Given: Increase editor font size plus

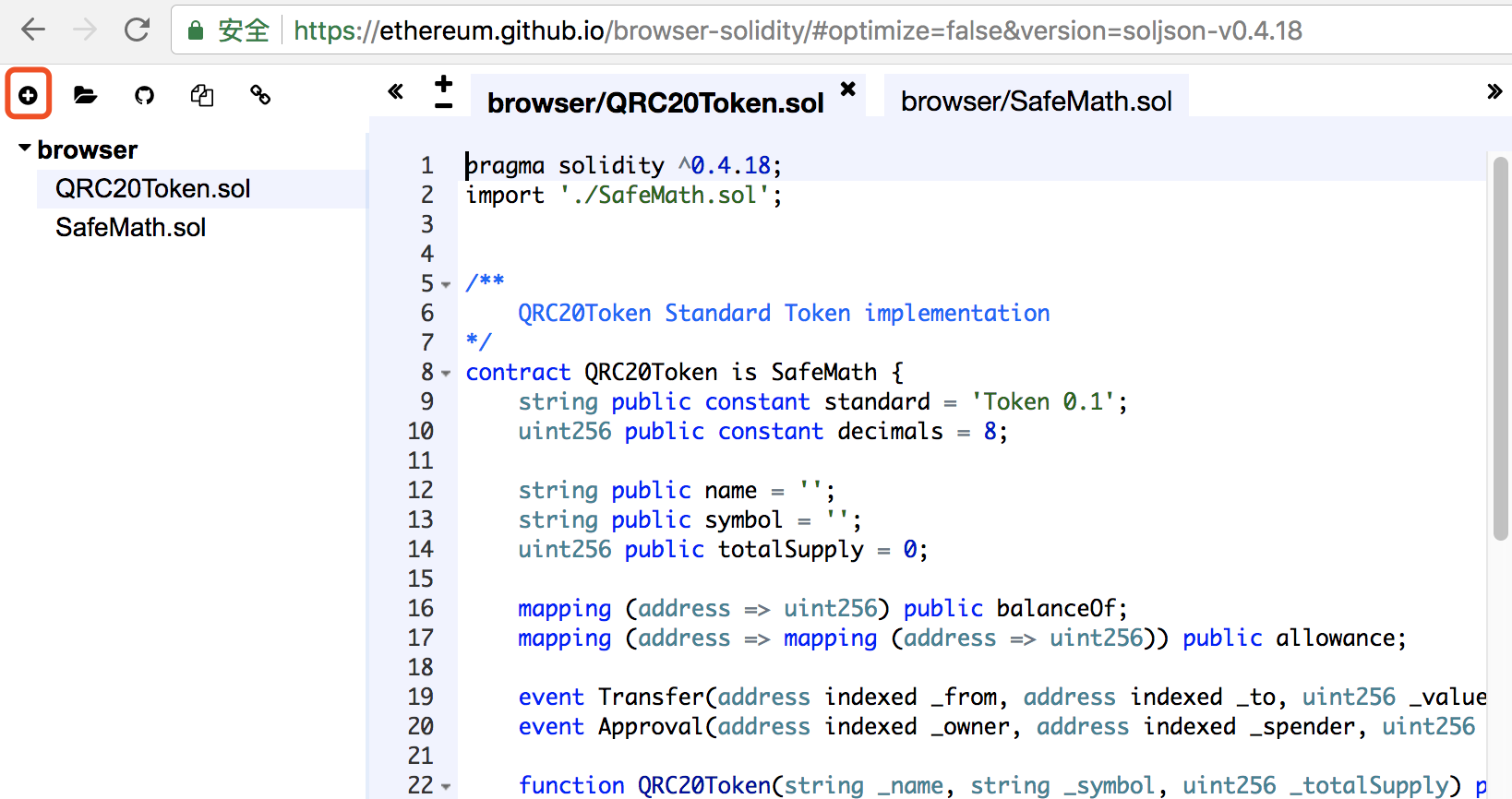Looking at the screenshot, I should point(444,83).
